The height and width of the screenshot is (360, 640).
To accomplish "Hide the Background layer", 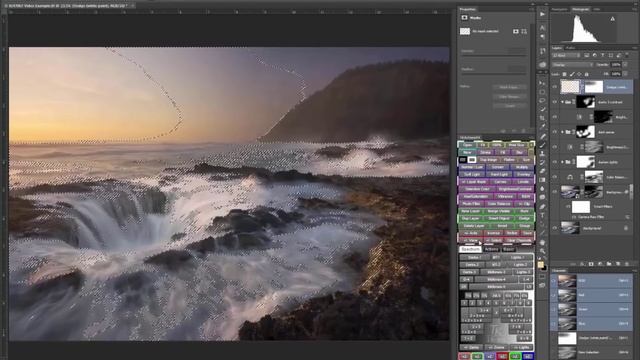I will (555, 228).
